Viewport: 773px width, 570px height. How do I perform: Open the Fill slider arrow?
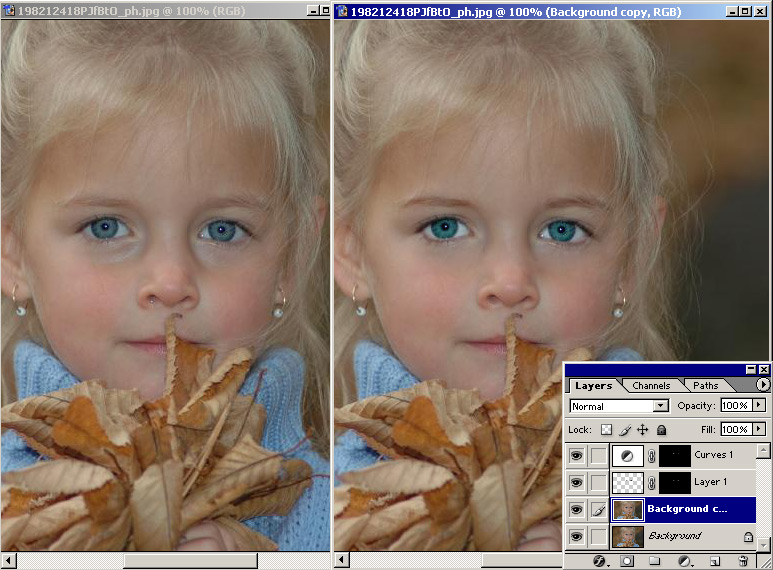(x=759, y=429)
